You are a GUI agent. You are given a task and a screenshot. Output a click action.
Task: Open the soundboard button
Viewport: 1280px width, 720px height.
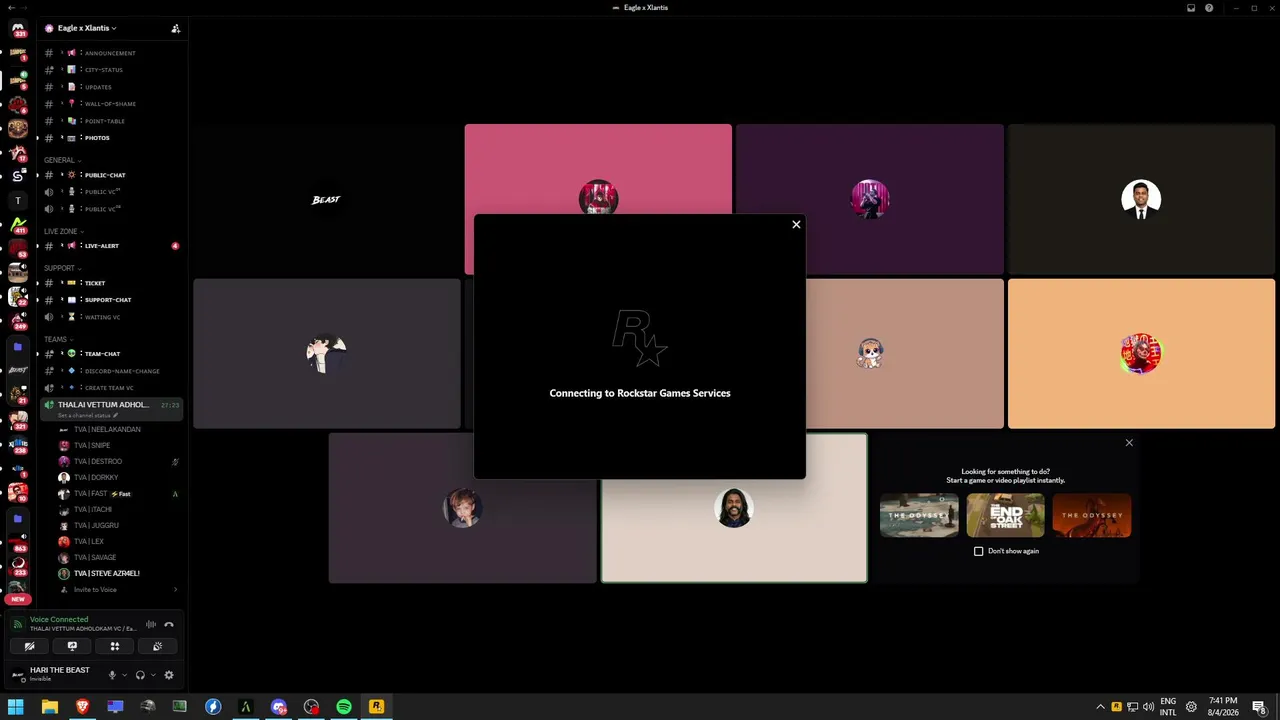[157, 646]
